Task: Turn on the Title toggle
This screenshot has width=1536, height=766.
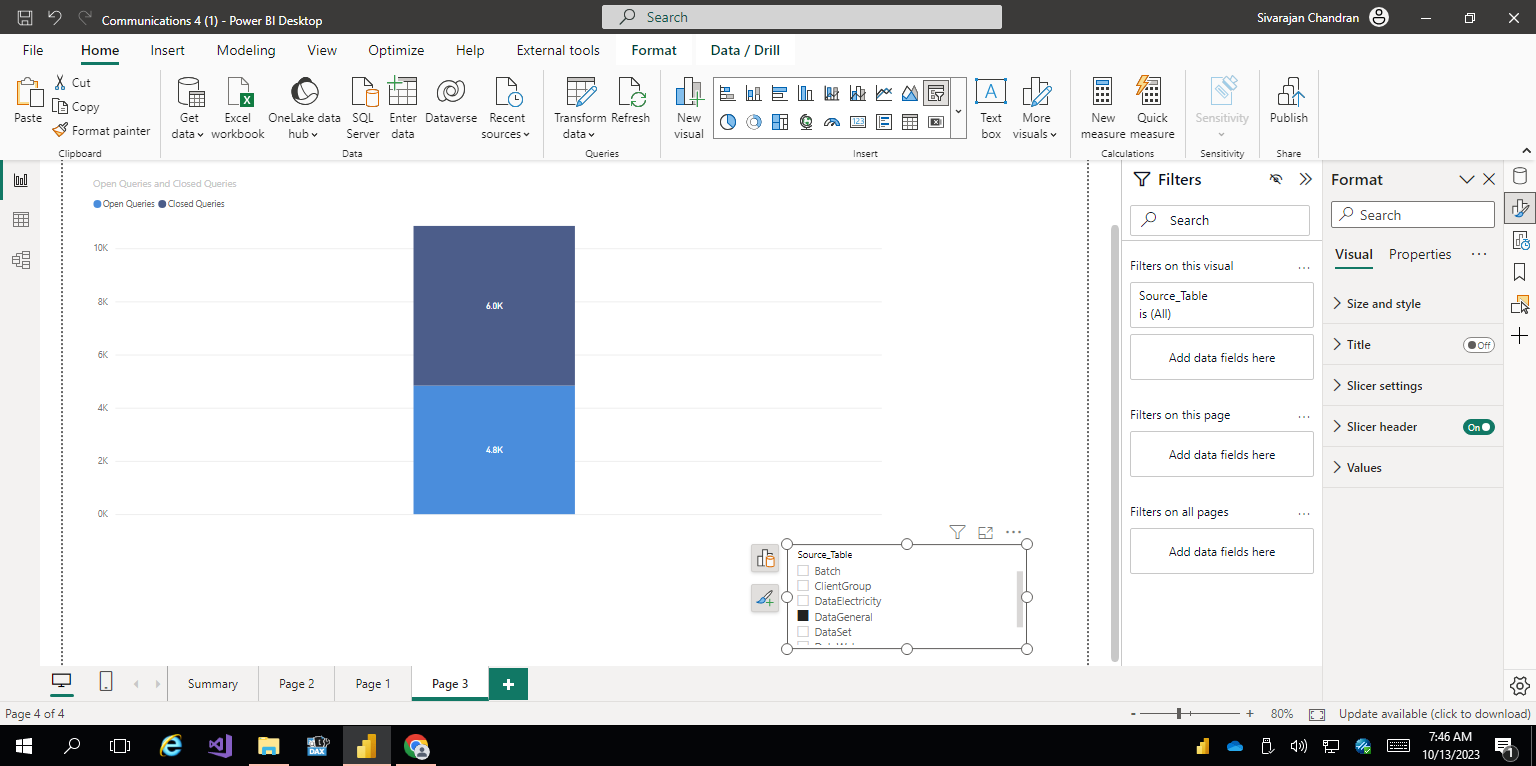Action: tap(1478, 345)
